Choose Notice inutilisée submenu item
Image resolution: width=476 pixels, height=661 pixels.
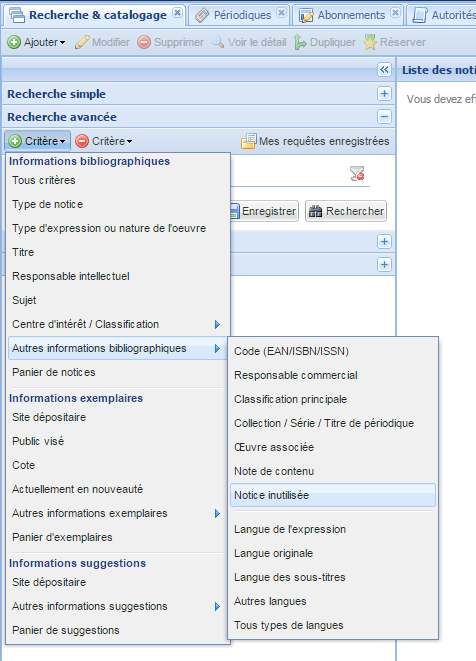pos(333,495)
